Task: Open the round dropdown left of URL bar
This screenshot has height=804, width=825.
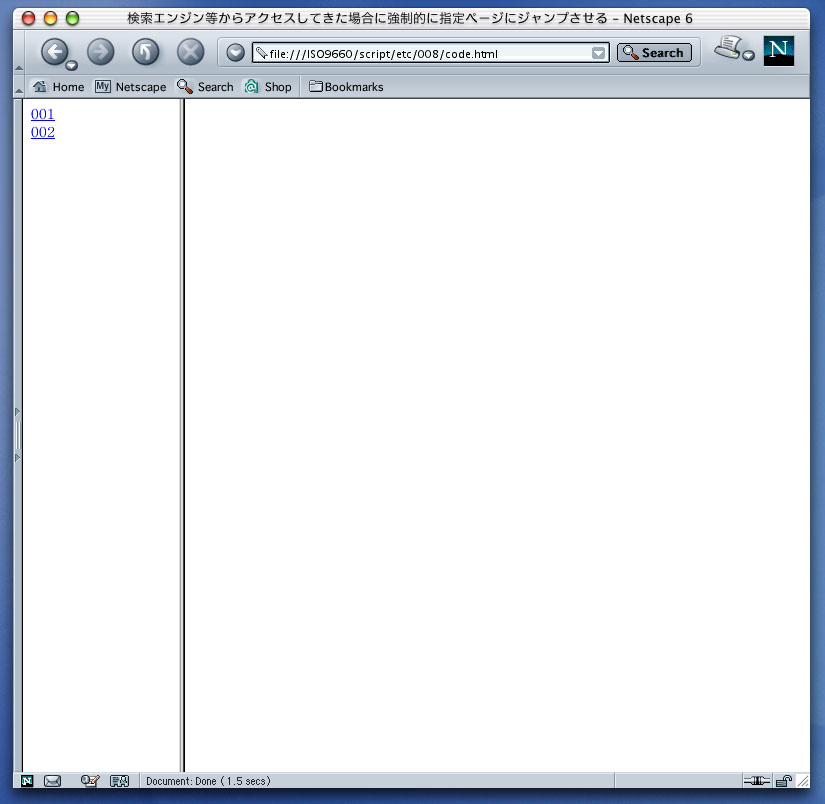Action: click(235, 53)
